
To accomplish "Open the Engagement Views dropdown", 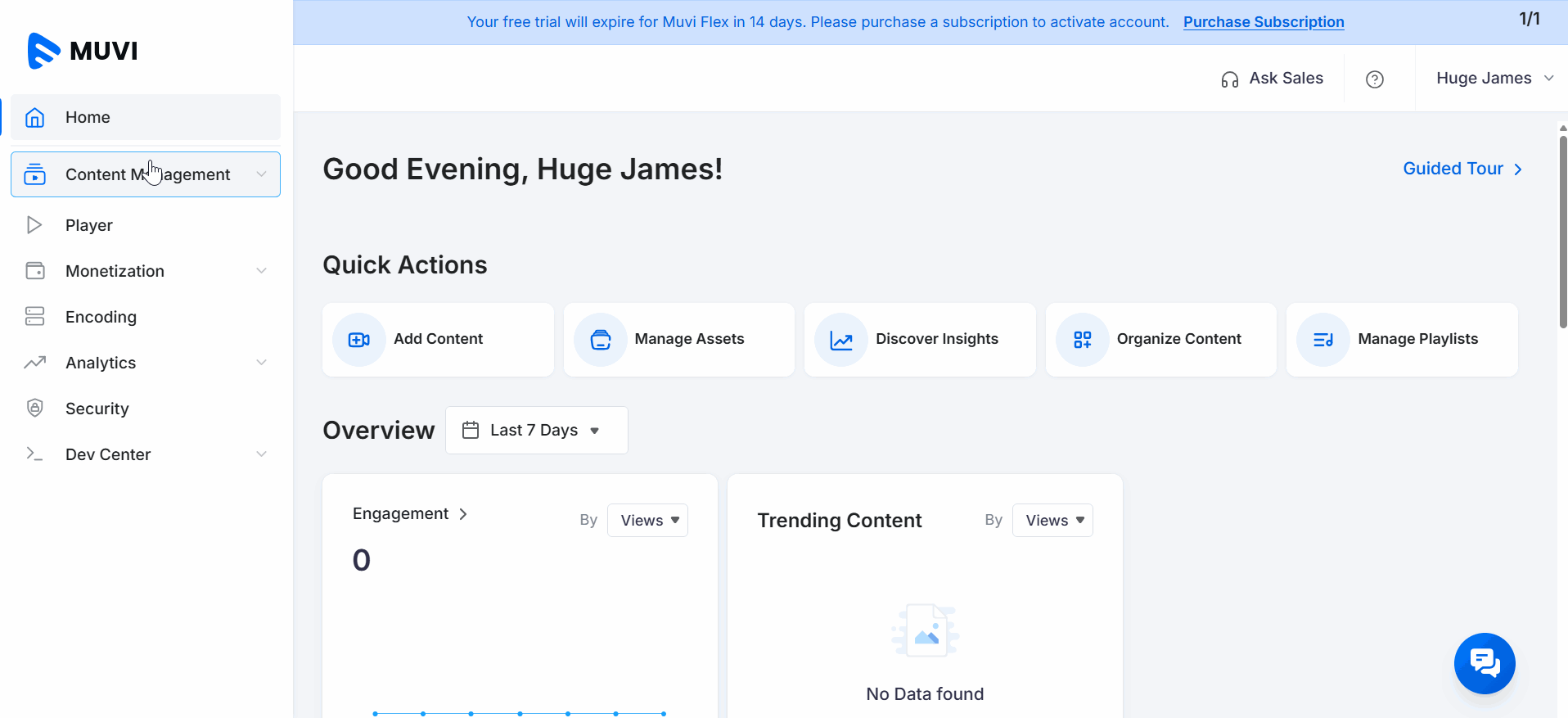I will [647, 521].
